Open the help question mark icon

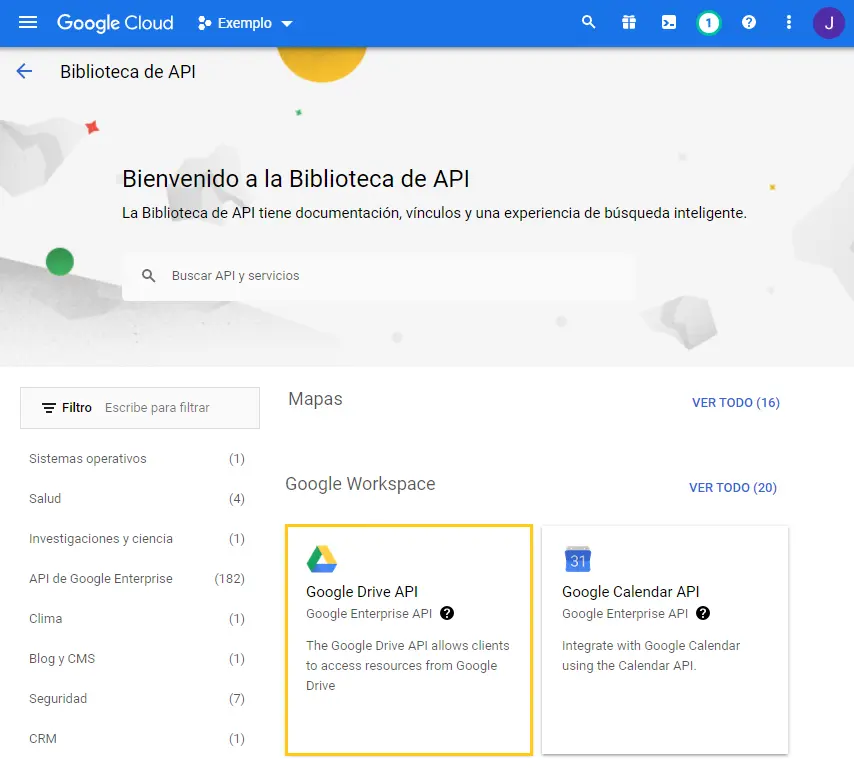click(749, 22)
